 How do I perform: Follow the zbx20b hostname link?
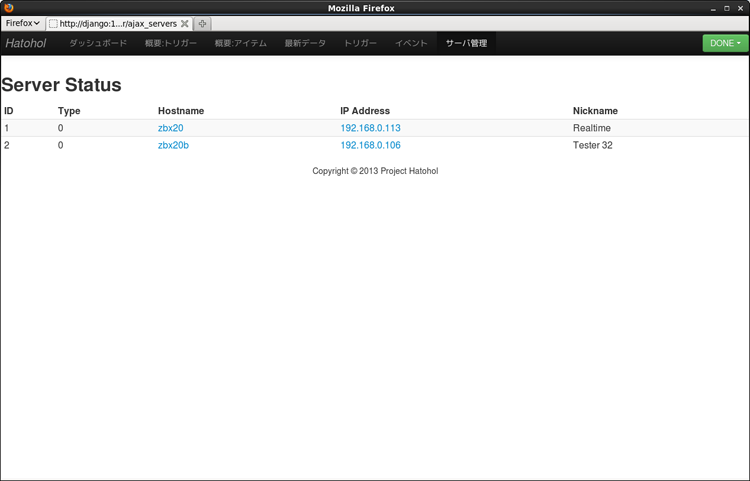pos(173,145)
